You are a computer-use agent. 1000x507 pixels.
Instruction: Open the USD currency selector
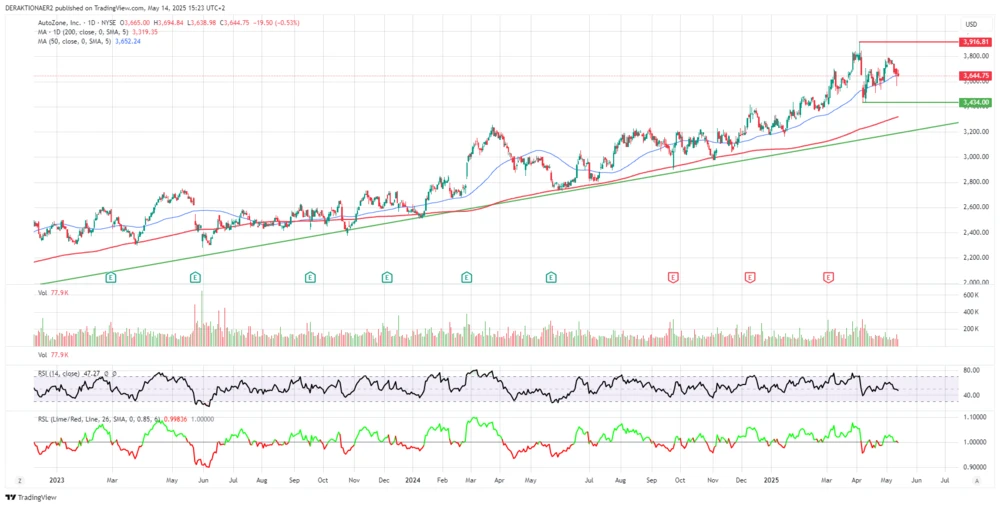[970, 24]
